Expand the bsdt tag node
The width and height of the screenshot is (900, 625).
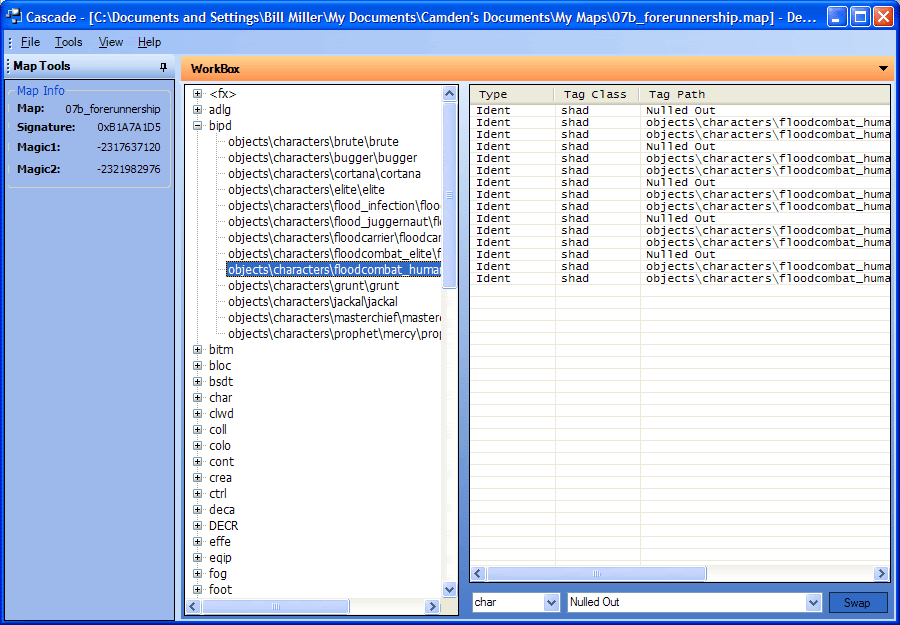(197, 382)
